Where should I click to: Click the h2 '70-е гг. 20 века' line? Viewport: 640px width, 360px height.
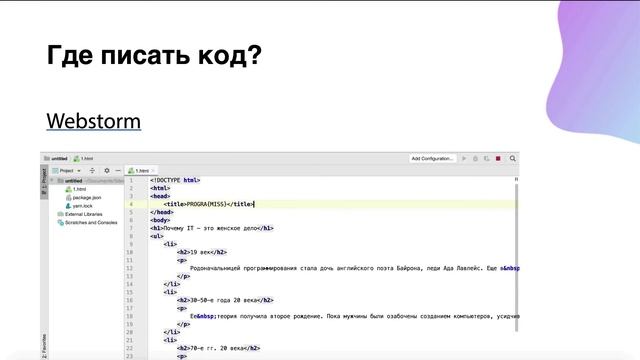pos(219,348)
